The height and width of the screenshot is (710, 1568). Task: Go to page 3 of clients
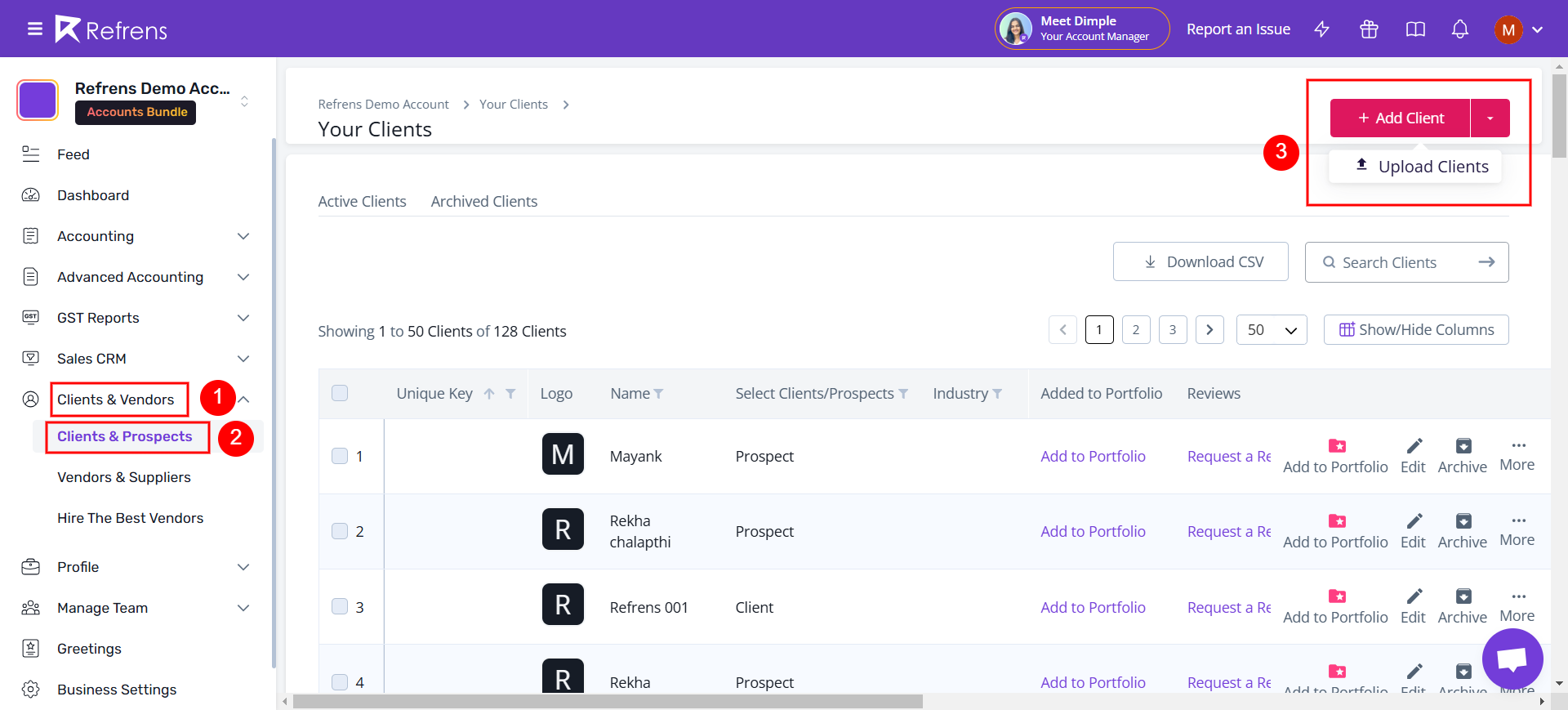pyautogui.click(x=1173, y=330)
